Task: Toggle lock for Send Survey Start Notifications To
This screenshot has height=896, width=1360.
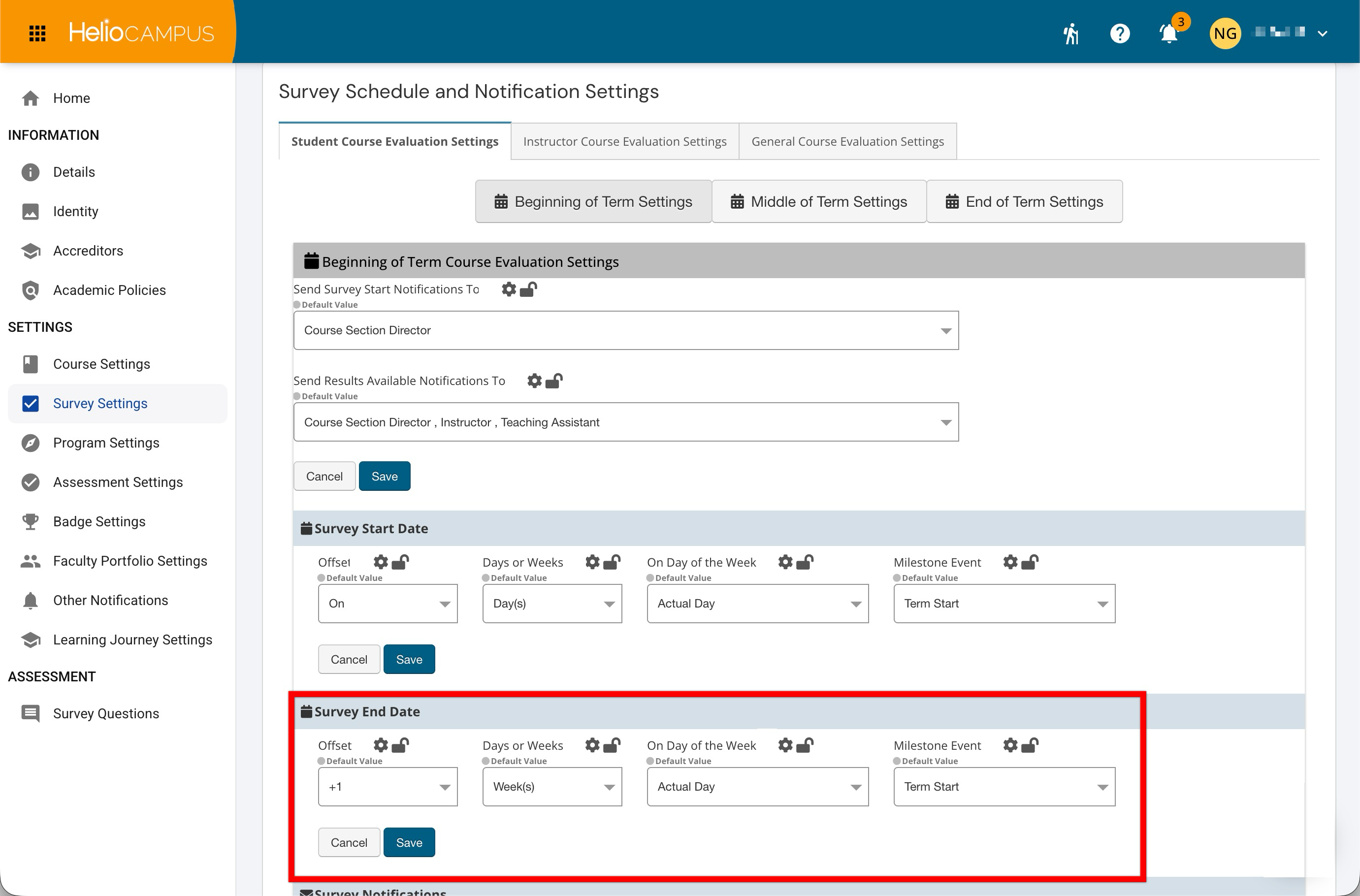Action: coord(528,289)
